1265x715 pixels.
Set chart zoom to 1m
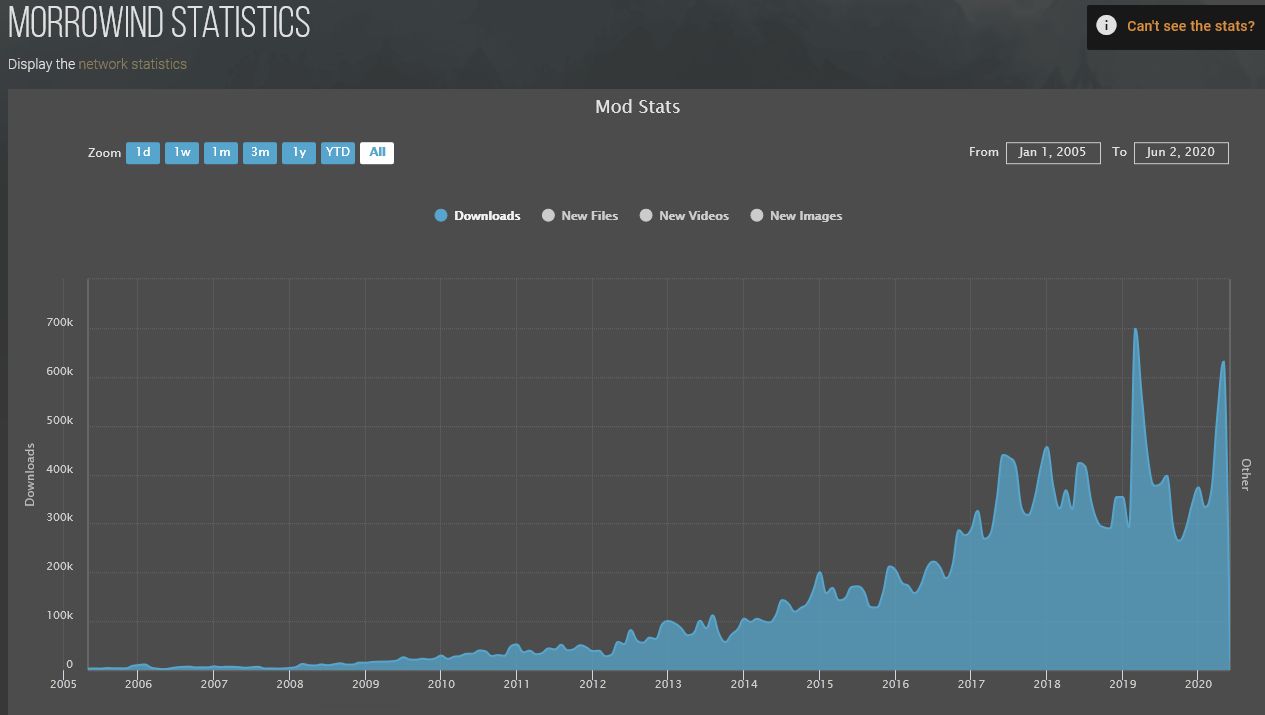(221, 153)
